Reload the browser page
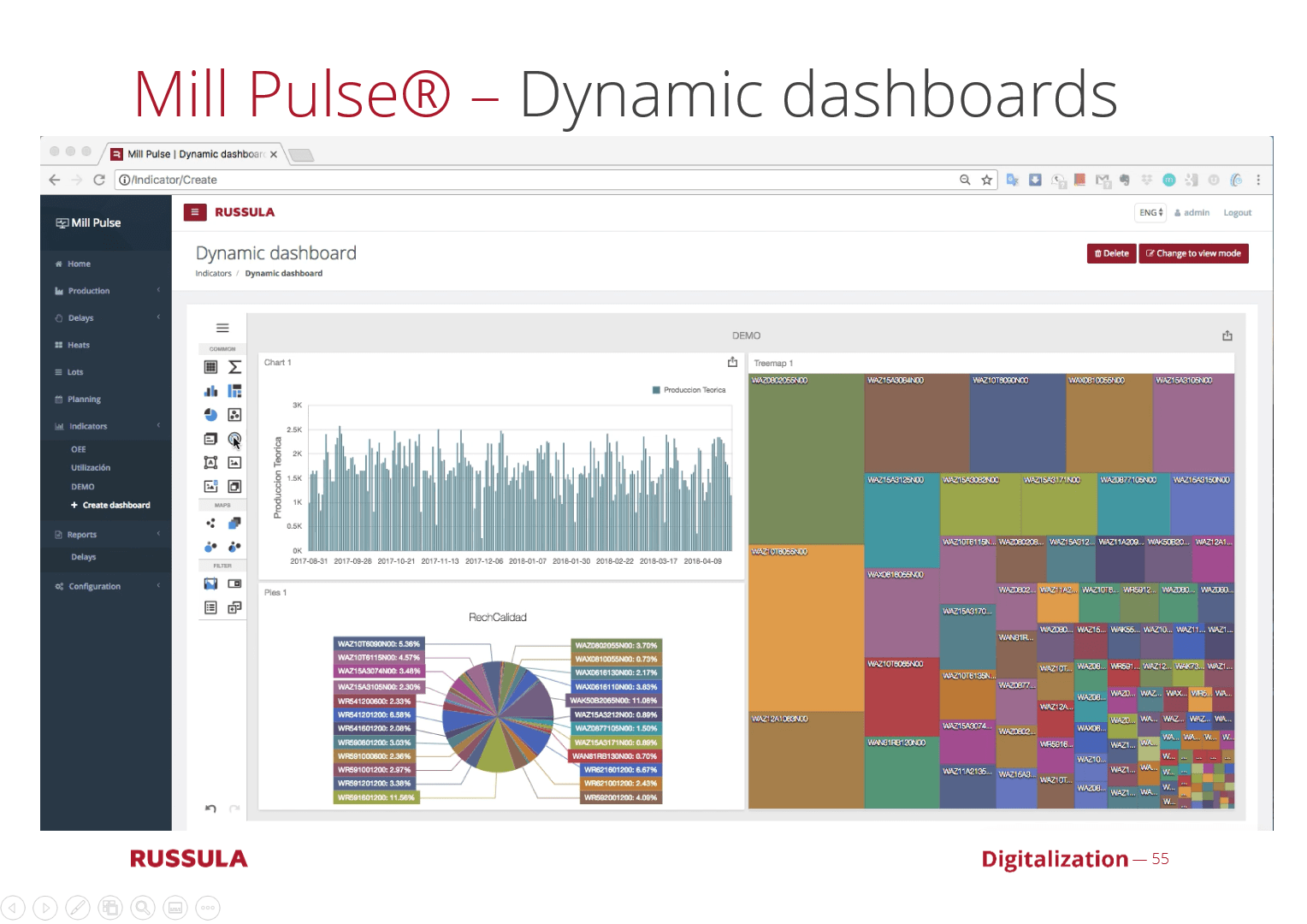 point(99,180)
